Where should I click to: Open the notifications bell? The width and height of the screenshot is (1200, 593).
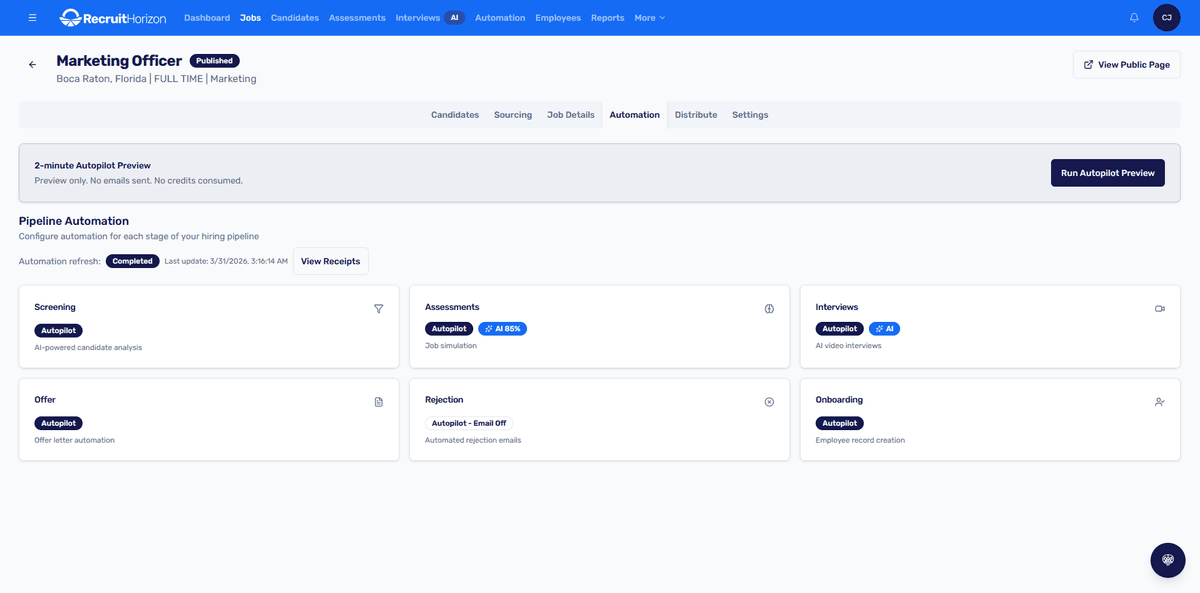click(1133, 17)
